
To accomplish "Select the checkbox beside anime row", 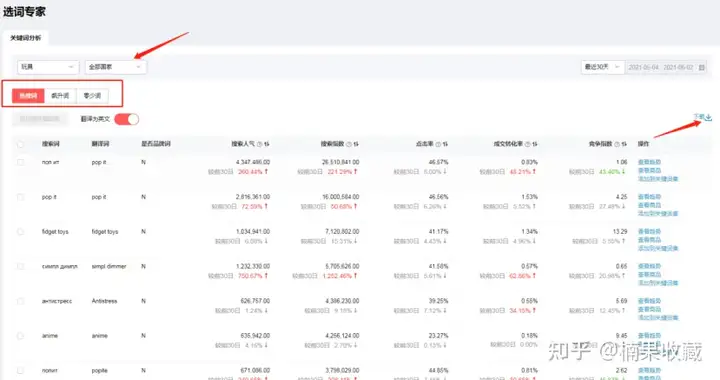I will (x=20, y=336).
